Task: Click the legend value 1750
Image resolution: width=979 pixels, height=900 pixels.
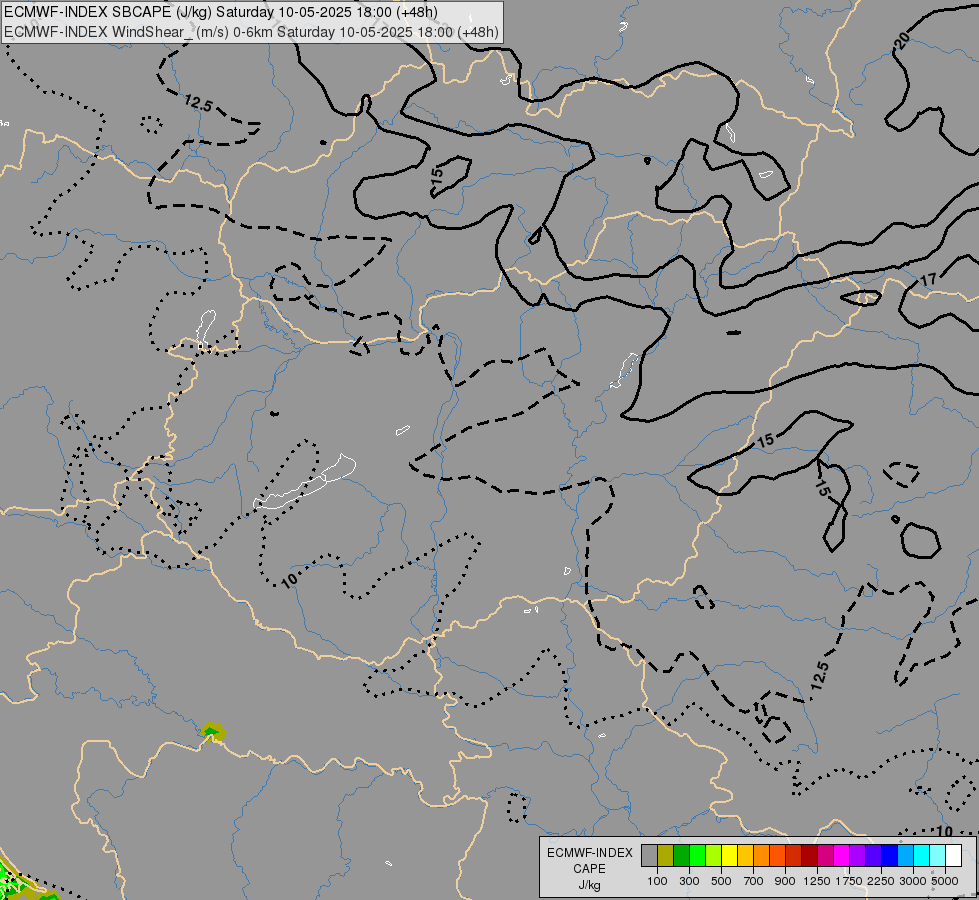Action: pos(849,881)
